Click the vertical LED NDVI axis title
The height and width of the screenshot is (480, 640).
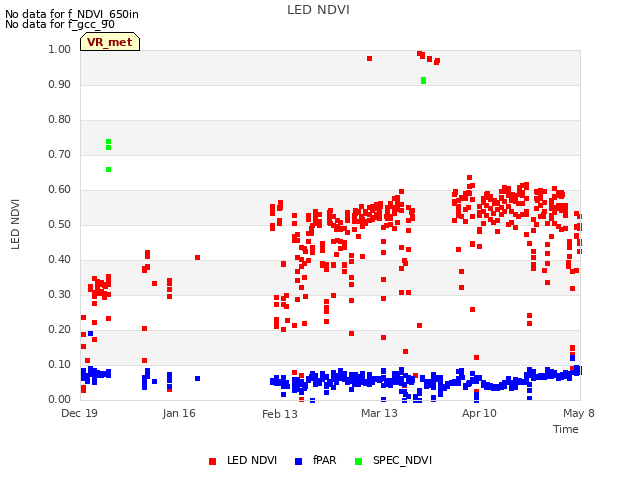click(x=15, y=224)
